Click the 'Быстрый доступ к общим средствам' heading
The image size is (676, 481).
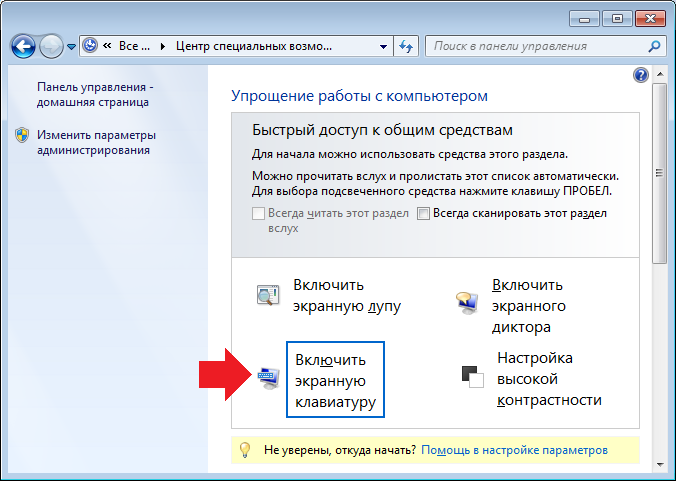(x=382, y=130)
